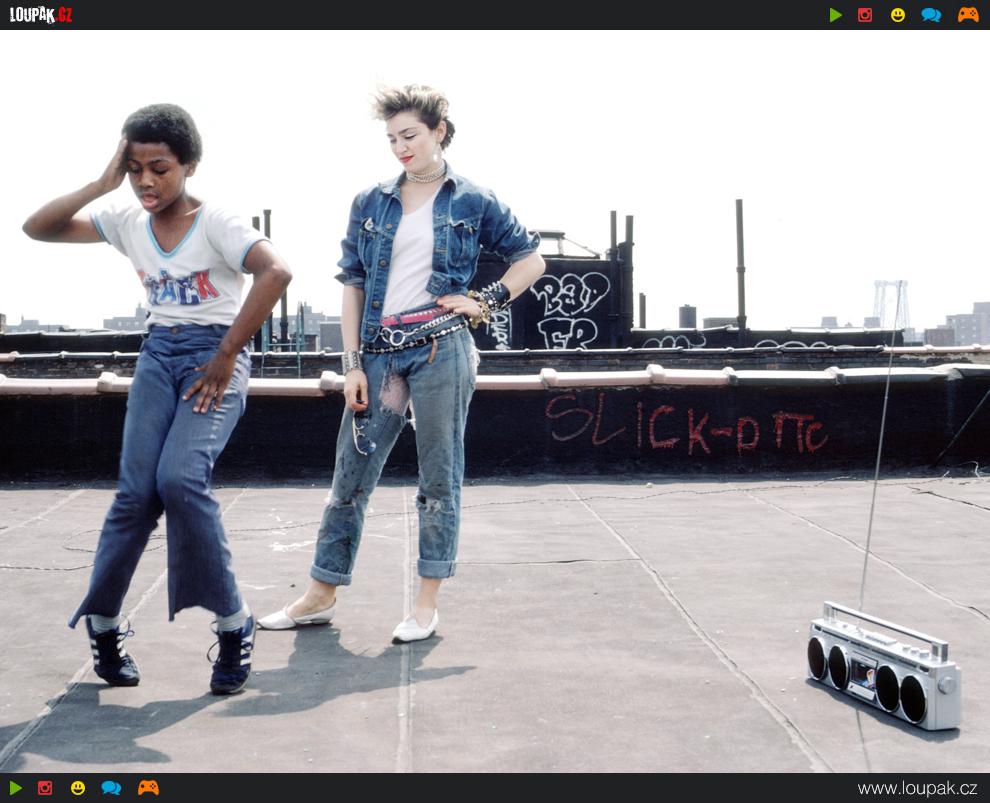Click the blue chat bubbles icon in the footer
Image resolution: width=990 pixels, height=803 pixels.
click(111, 788)
